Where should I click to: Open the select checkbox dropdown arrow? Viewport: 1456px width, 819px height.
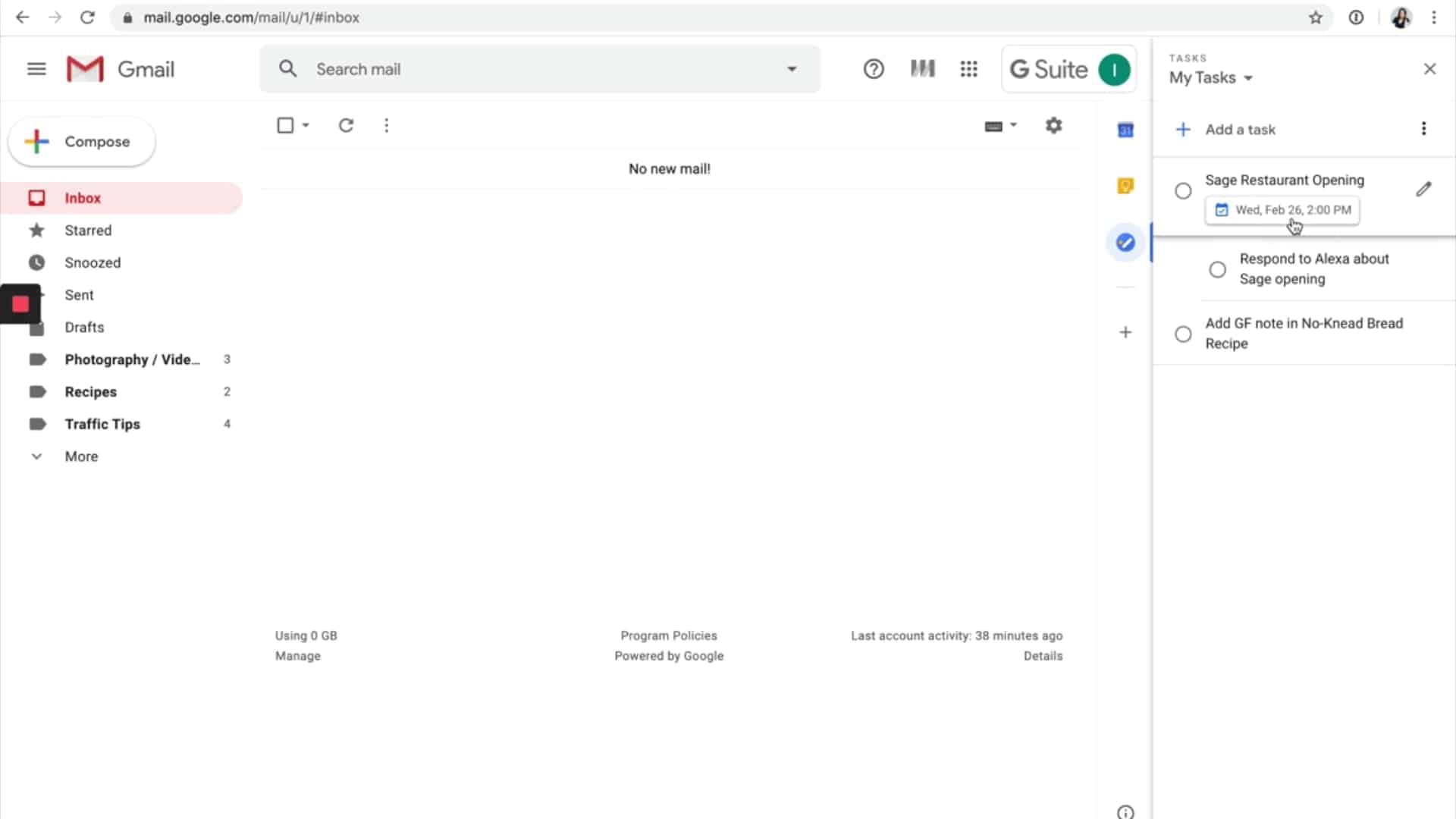click(x=306, y=125)
